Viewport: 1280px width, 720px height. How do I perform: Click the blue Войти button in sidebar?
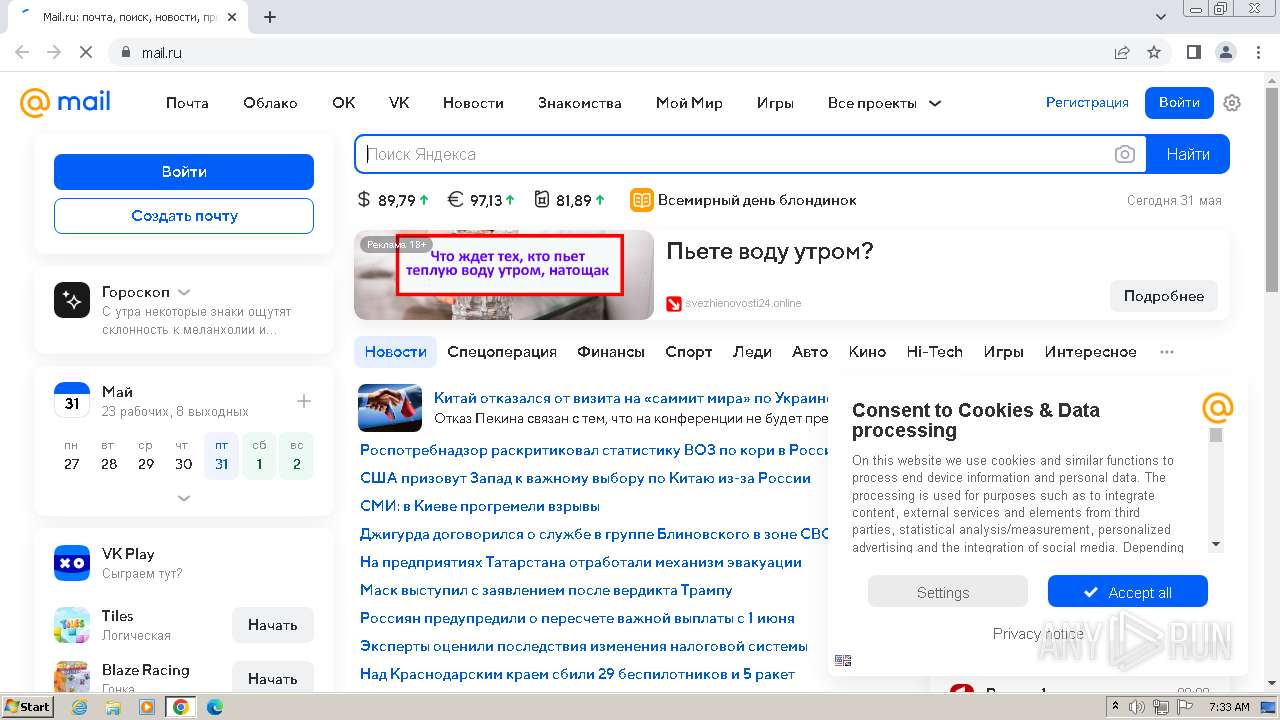click(x=184, y=172)
